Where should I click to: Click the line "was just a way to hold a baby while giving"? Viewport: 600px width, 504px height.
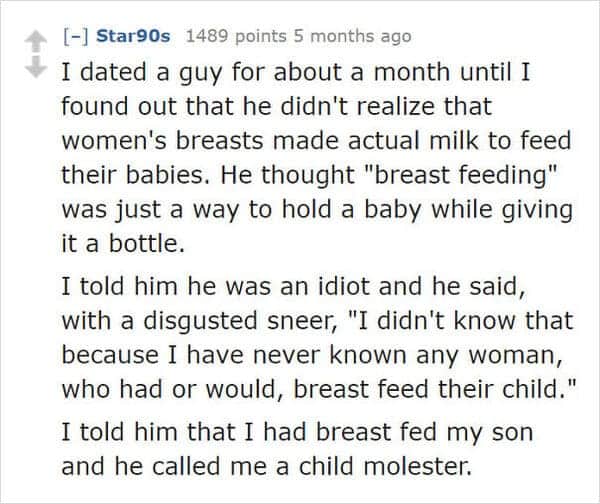pos(317,209)
